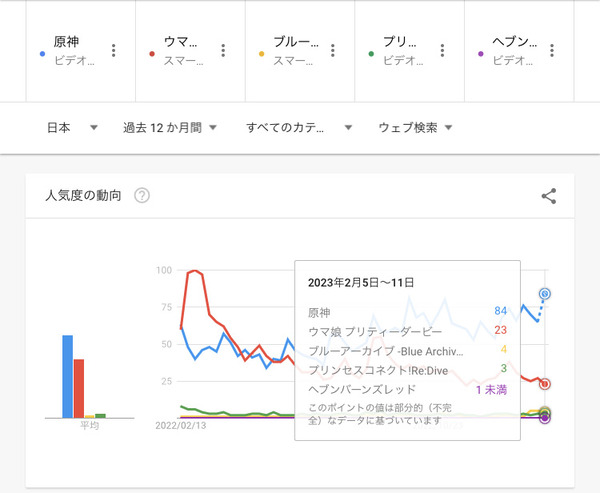The image size is (600, 493).
Task: Click the 人気度の動向 heading
Action: click(83, 196)
